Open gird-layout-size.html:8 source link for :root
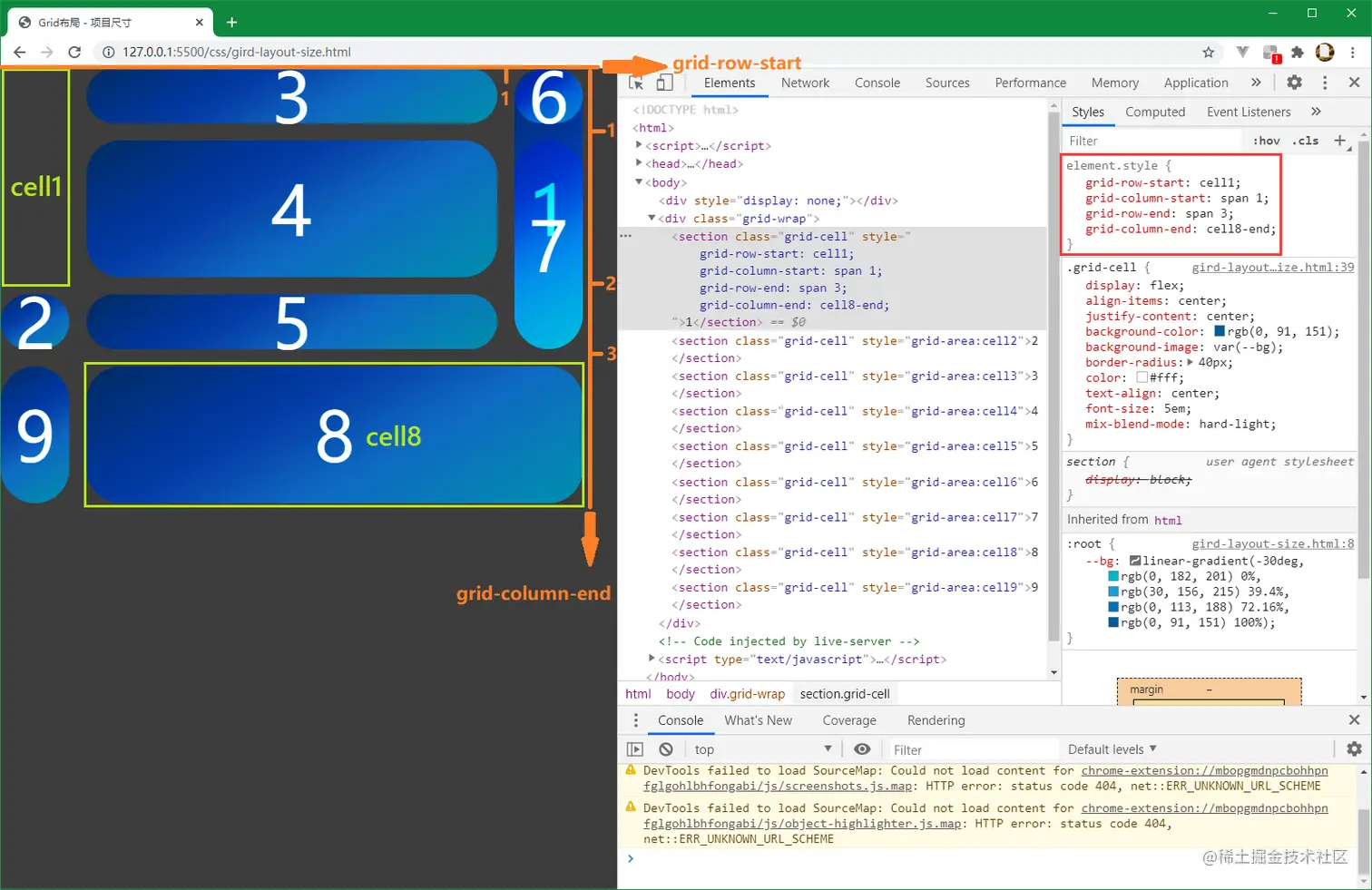Image resolution: width=1372 pixels, height=890 pixels. coord(1273,543)
